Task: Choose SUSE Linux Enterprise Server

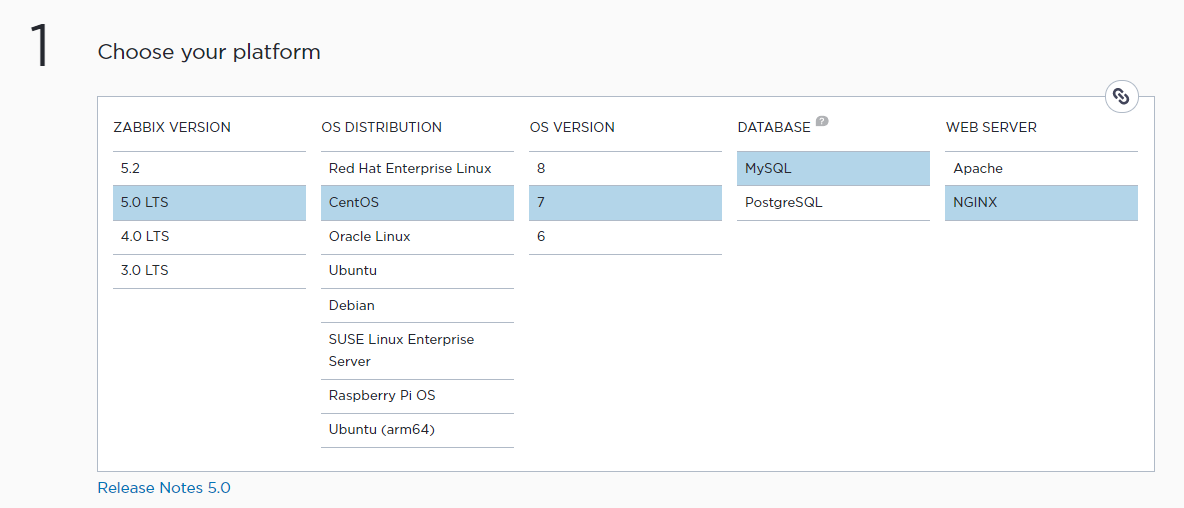Action: coord(417,351)
